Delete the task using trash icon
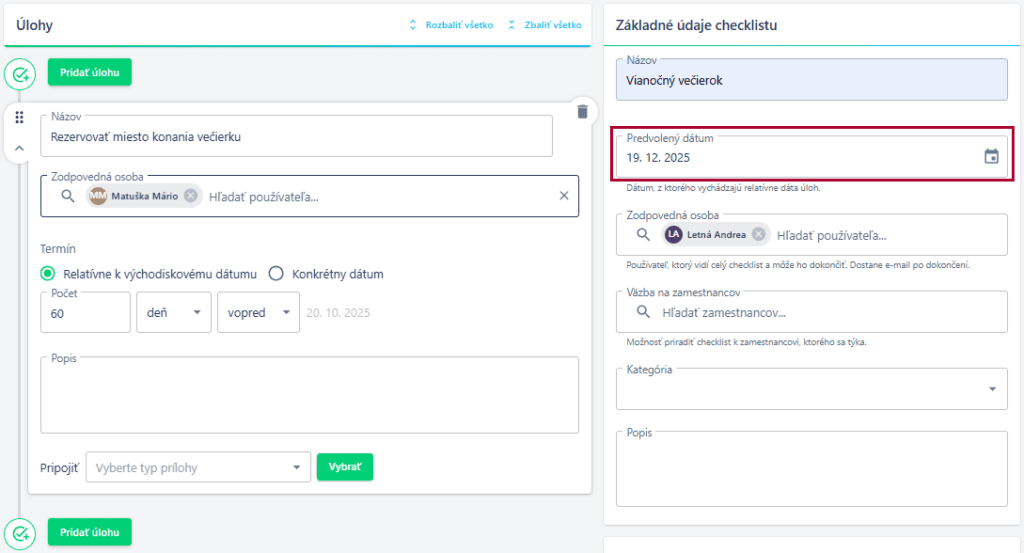Viewport: 1024px width, 553px height. click(582, 111)
